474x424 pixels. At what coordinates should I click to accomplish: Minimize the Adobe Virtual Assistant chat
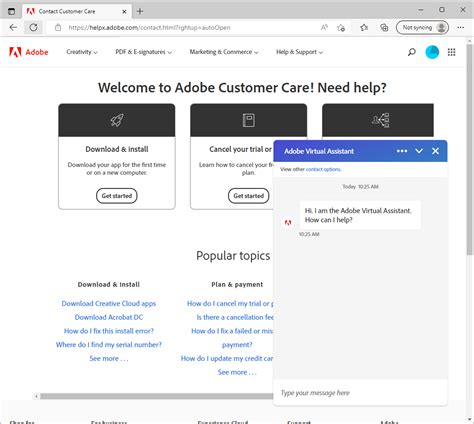click(419, 151)
